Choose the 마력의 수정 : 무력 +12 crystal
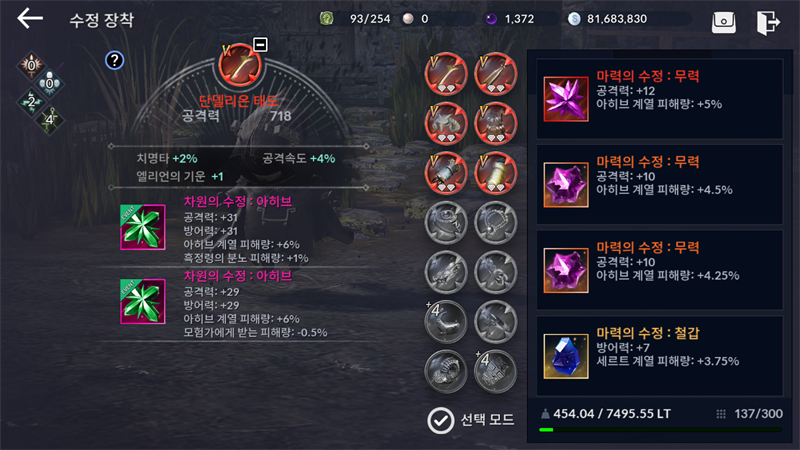The width and height of the screenshot is (800, 450). point(660,99)
